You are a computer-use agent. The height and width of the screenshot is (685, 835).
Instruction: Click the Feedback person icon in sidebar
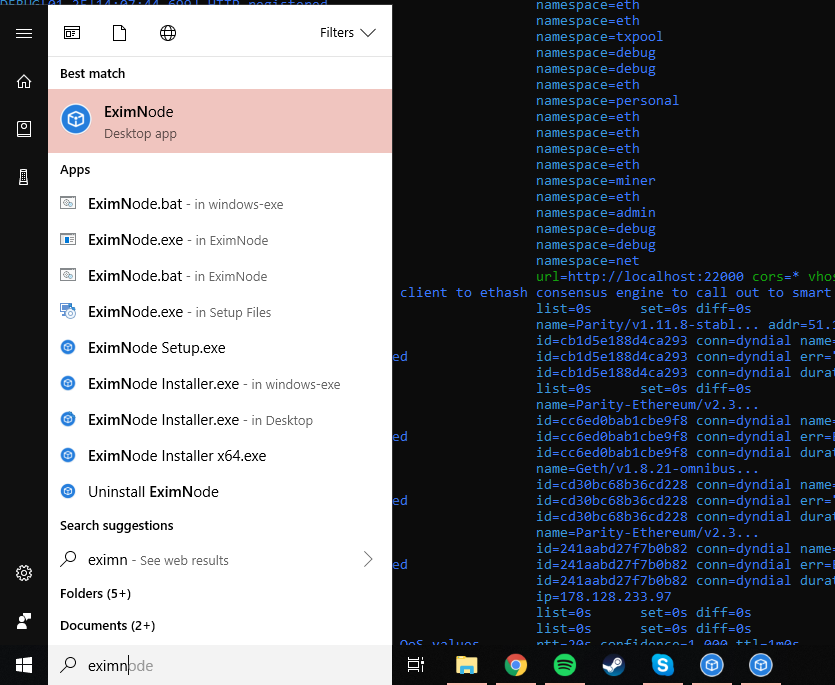pos(24,621)
